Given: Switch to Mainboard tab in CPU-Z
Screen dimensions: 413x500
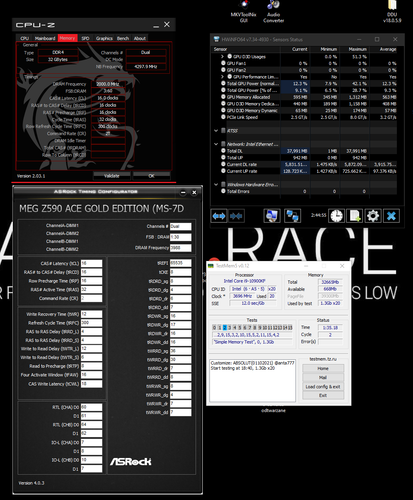Looking at the screenshot, I should 45,38.
